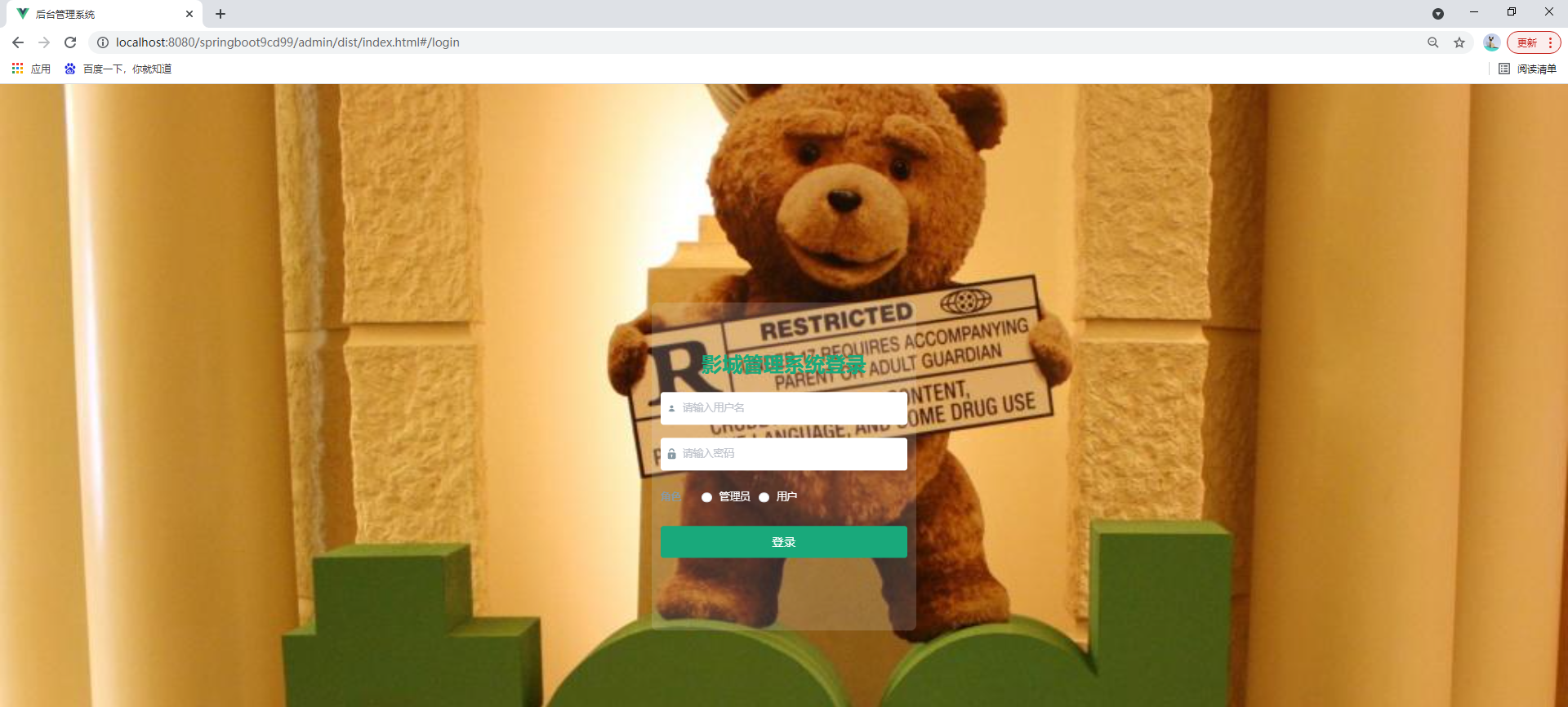Viewport: 1568px width, 707px height.
Task: Click the 更新 update button
Action: click(x=1526, y=42)
